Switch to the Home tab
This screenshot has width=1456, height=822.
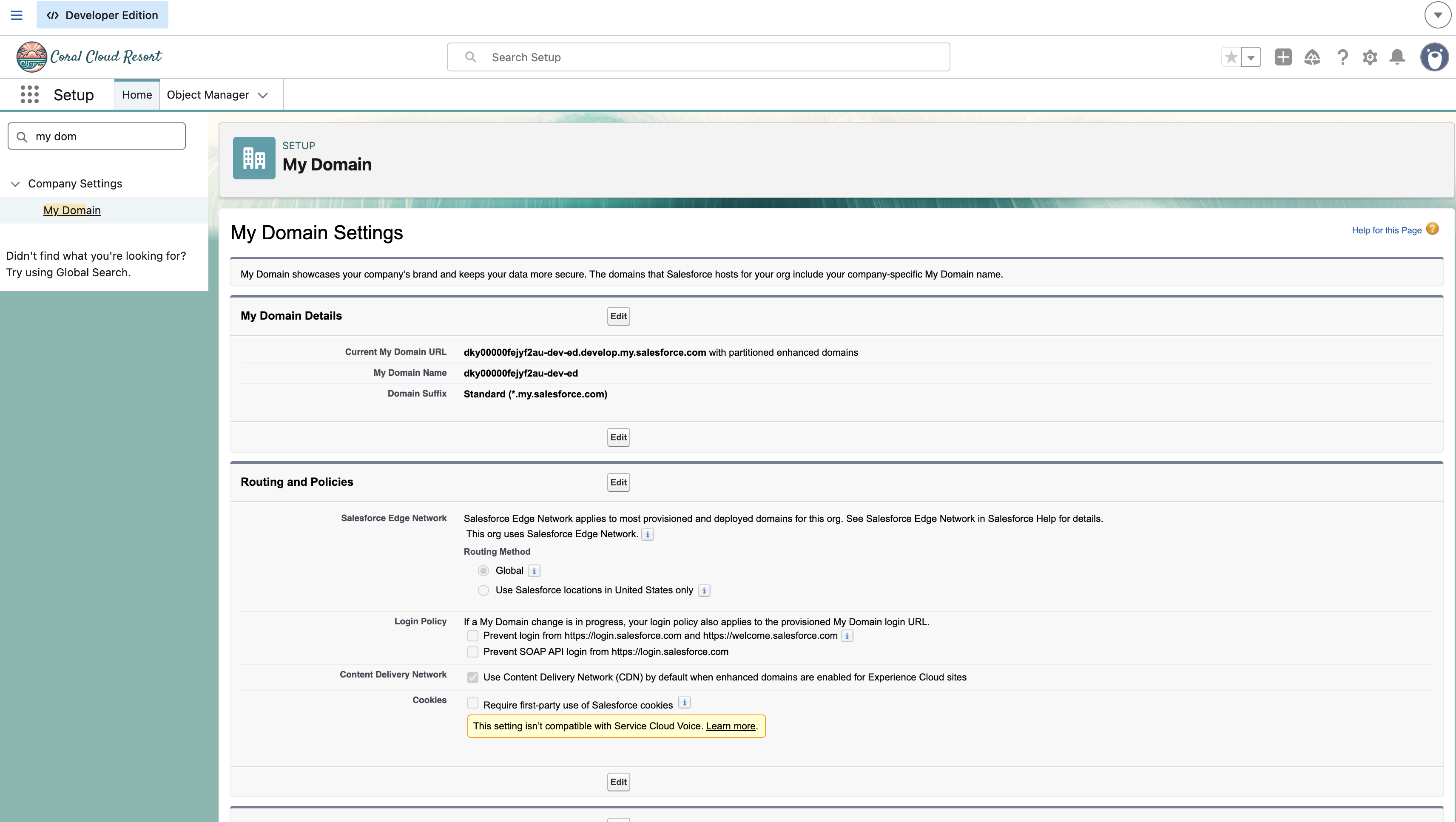click(137, 95)
